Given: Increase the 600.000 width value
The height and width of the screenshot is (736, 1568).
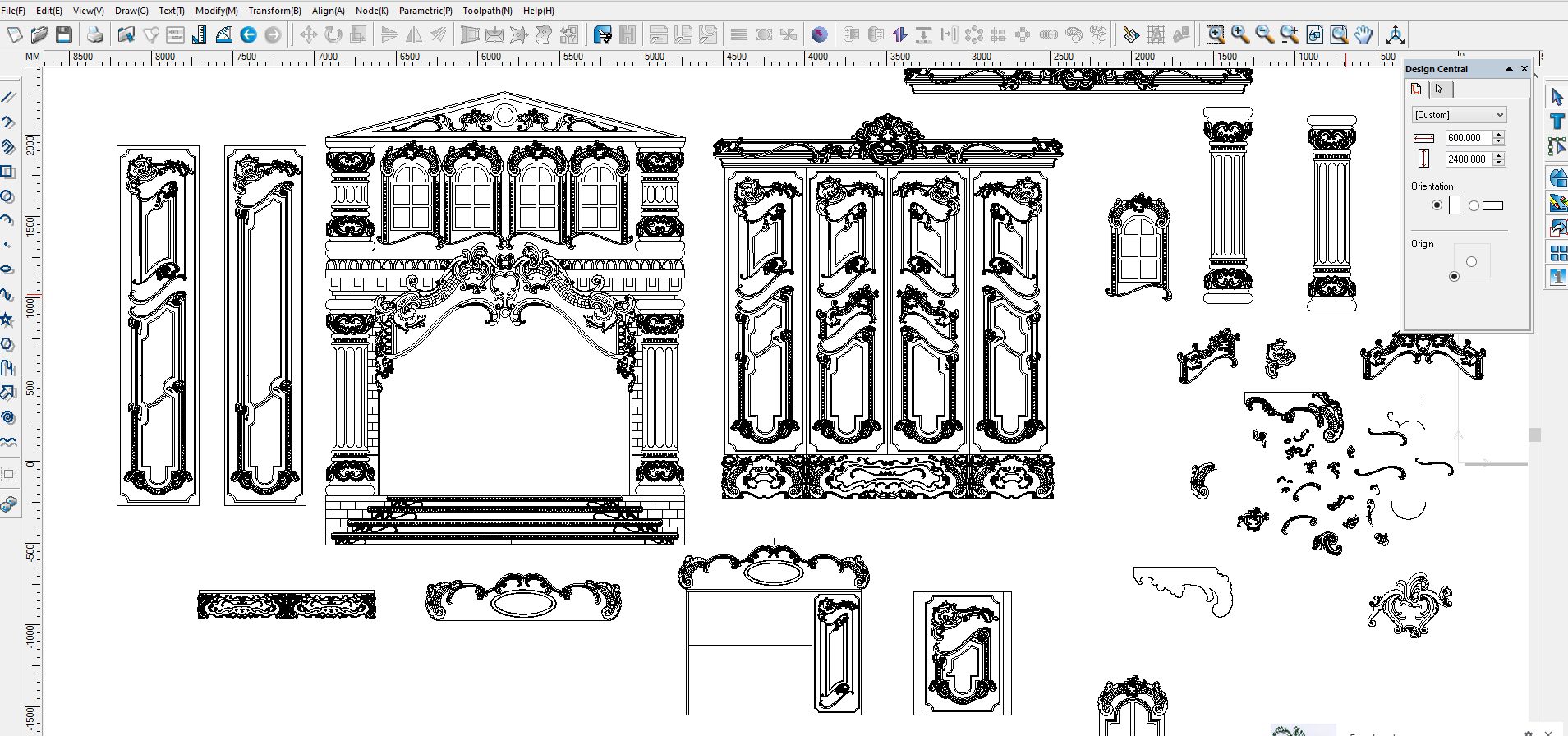Looking at the screenshot, I should (x=1499, y=134).
